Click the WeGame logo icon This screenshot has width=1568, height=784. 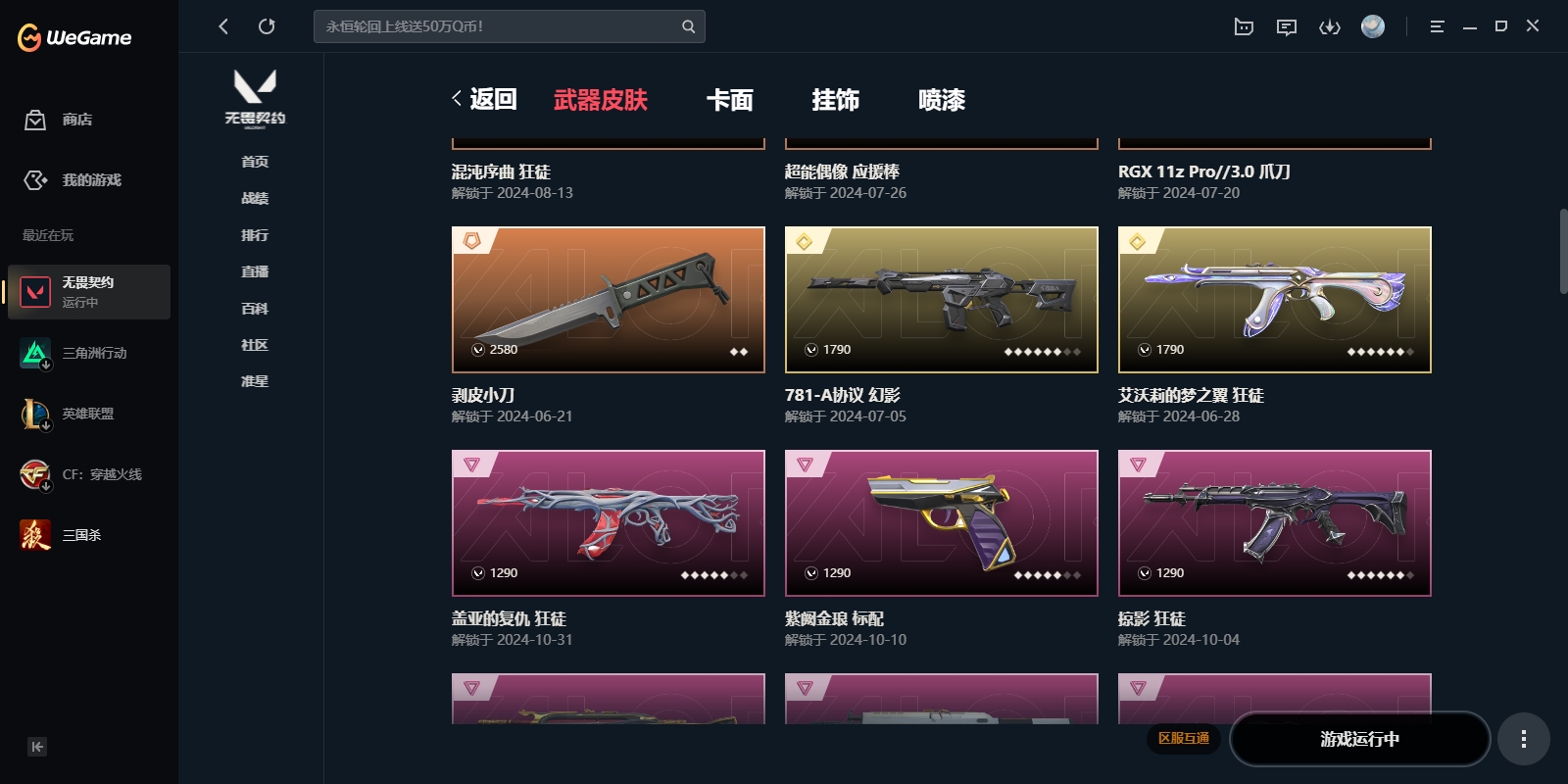click(29, 37)
